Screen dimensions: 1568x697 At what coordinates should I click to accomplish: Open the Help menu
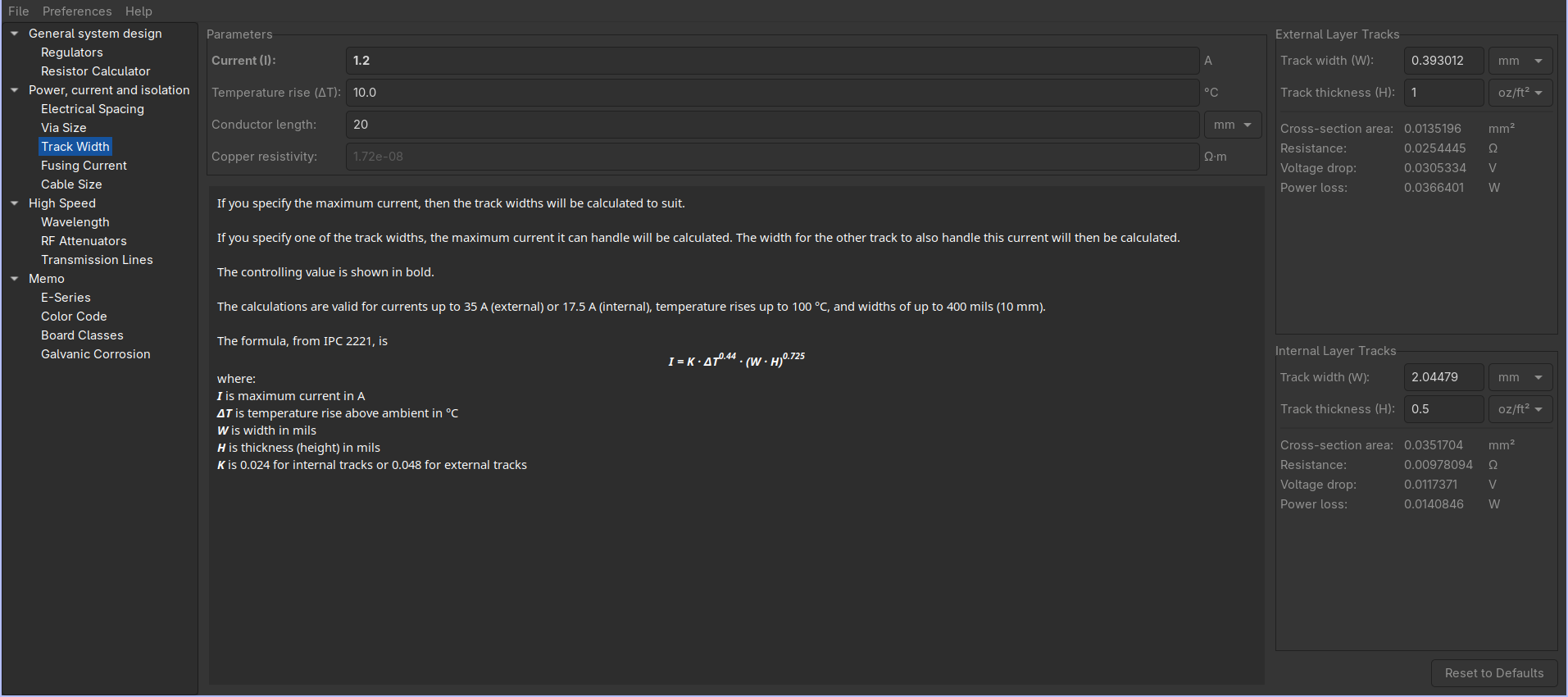click(139, 11)
